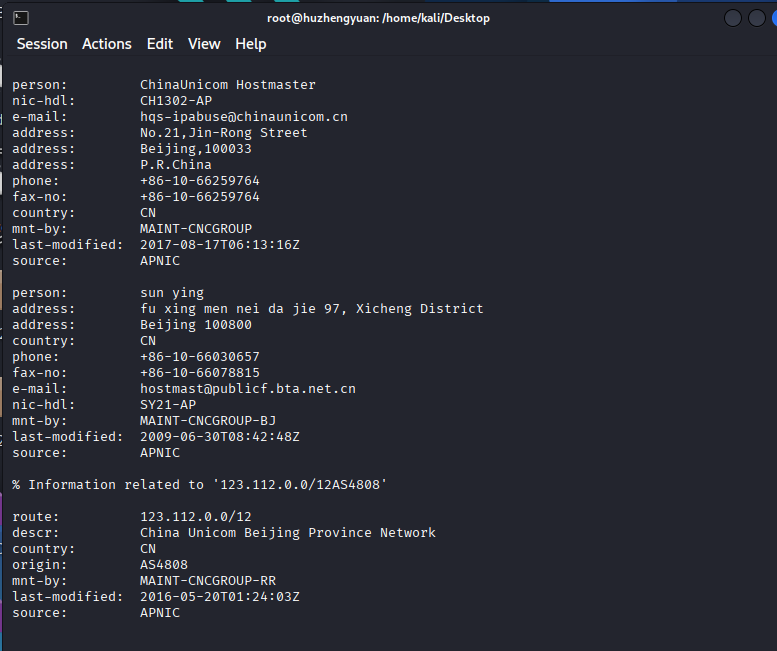The height and width of the screenshot is (651, 777).
Task: Open the Actions menu
Action: coord(107,44)
